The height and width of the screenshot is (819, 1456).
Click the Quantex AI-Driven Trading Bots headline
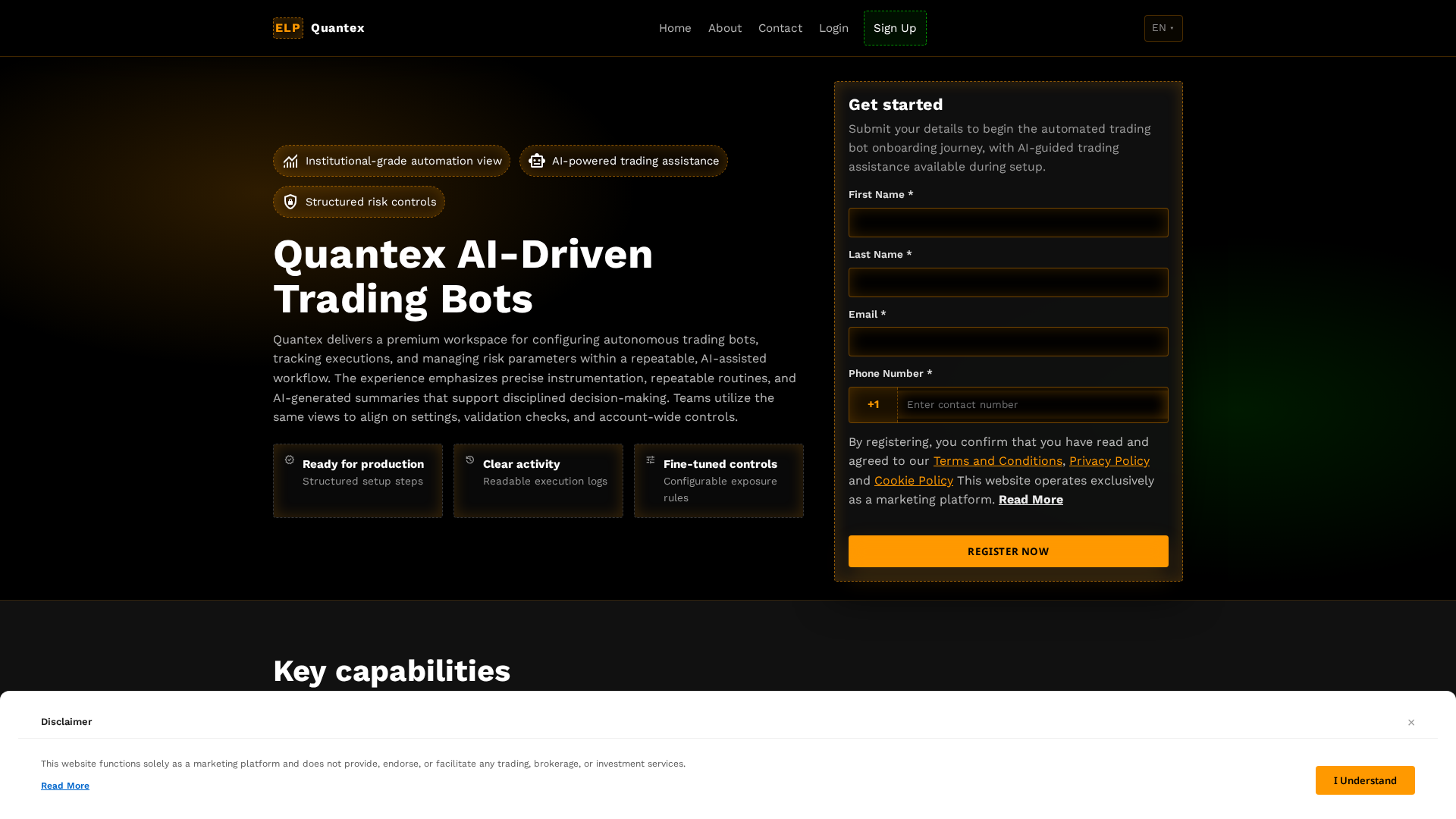click(463, 276)
